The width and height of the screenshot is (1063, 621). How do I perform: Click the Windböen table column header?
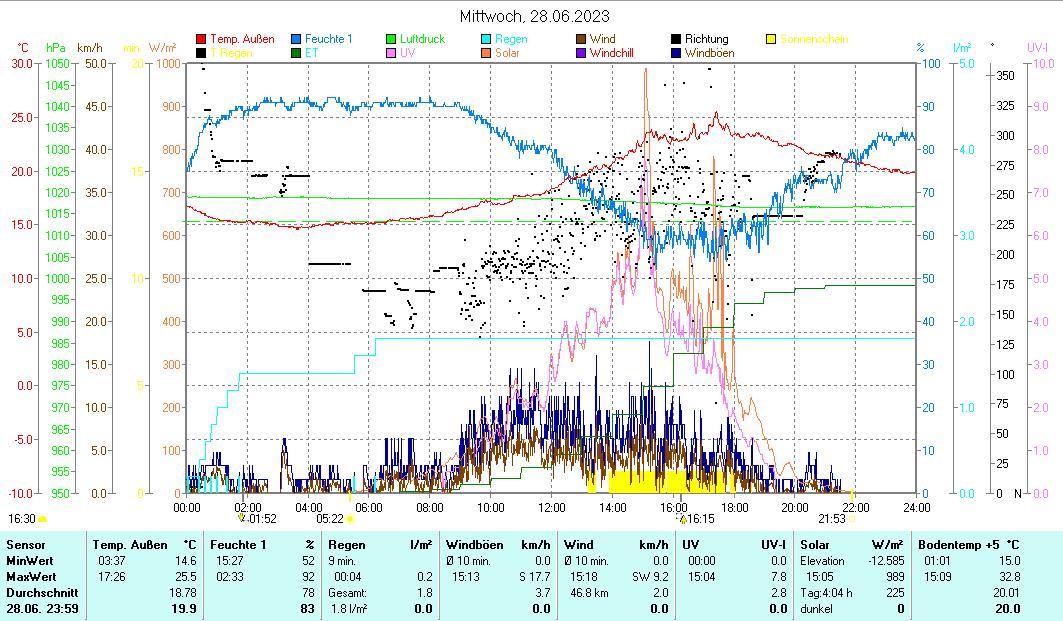pyautogui.click(x=473, y=545)
